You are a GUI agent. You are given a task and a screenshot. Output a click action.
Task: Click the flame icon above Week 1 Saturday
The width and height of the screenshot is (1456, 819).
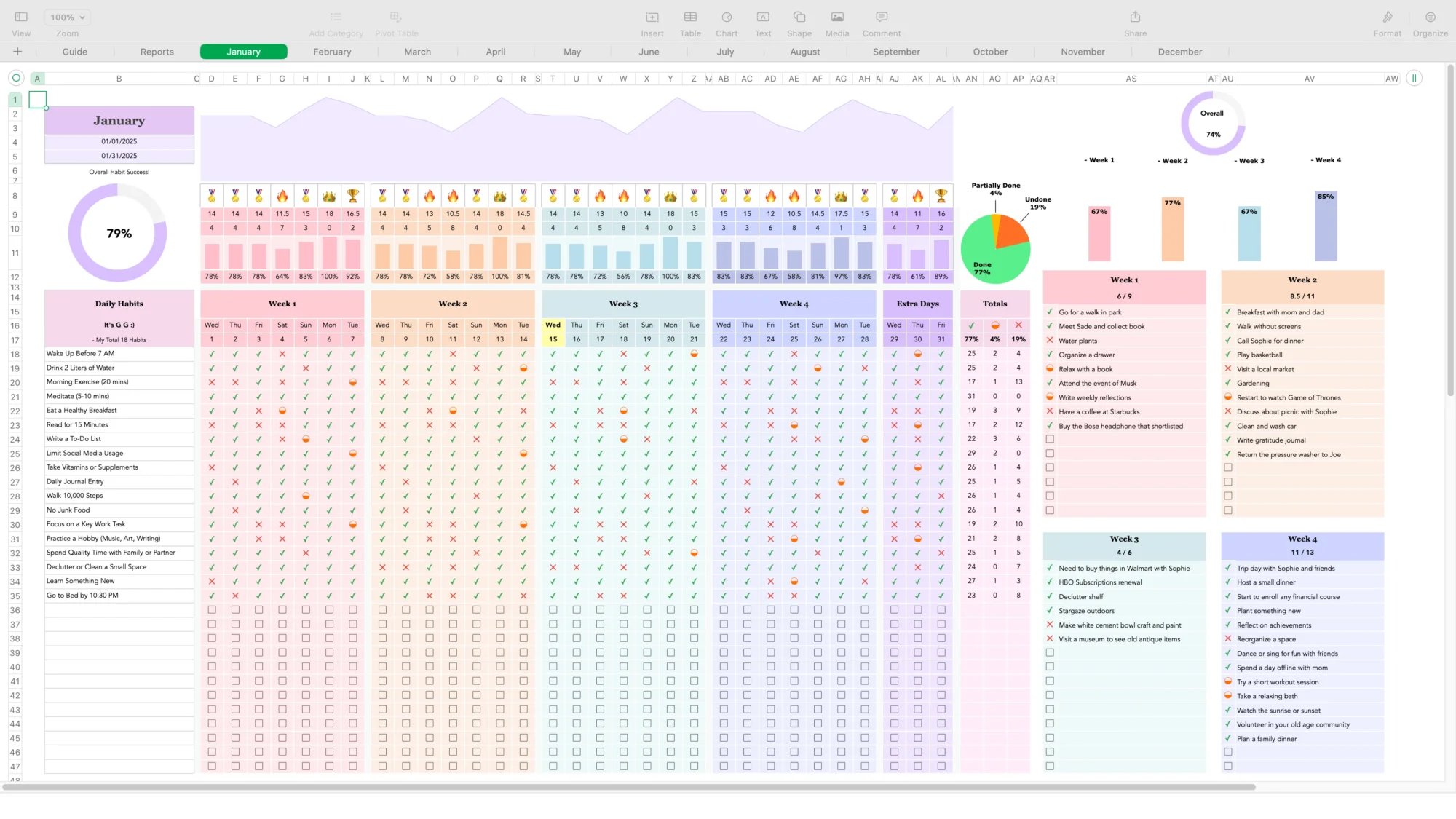pos(282,196)
